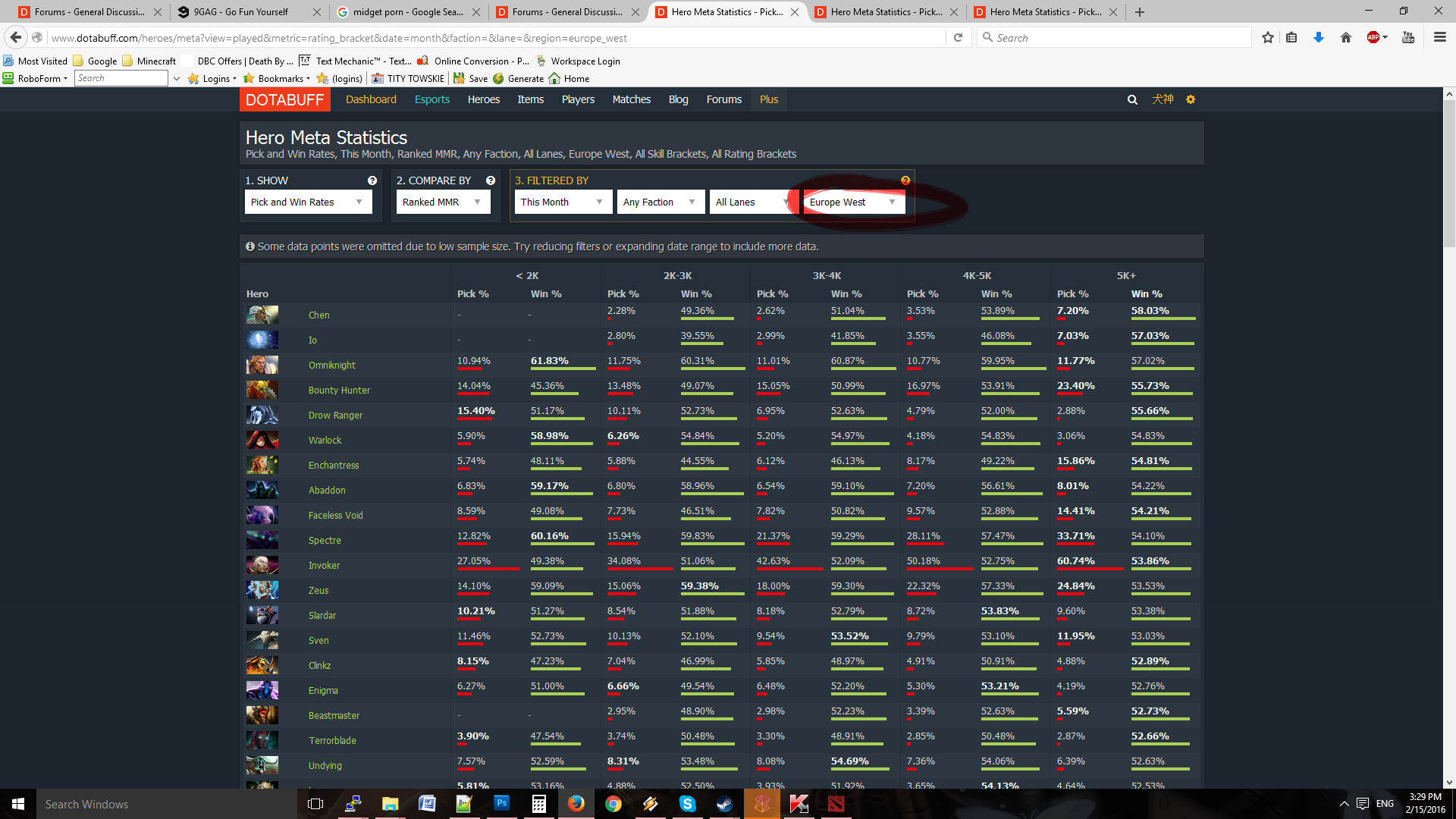Open Bounty Hunter hero link
The width and height of the screenshot is (1456, 819).
(x=339, y=390)
